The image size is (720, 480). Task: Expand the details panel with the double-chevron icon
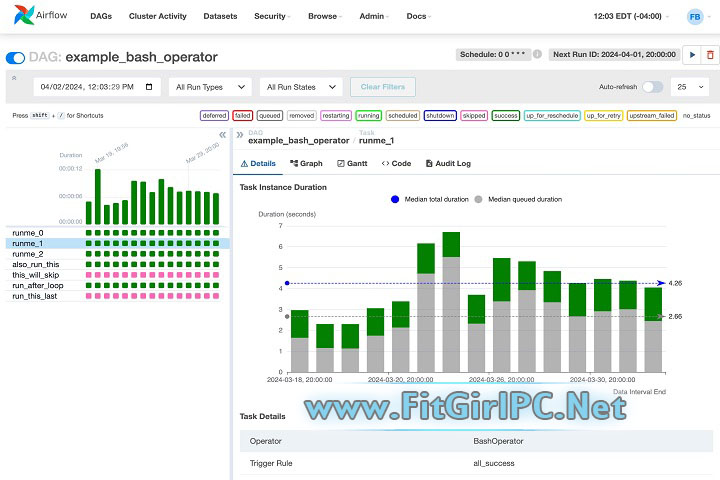click(x=239, y=133)
